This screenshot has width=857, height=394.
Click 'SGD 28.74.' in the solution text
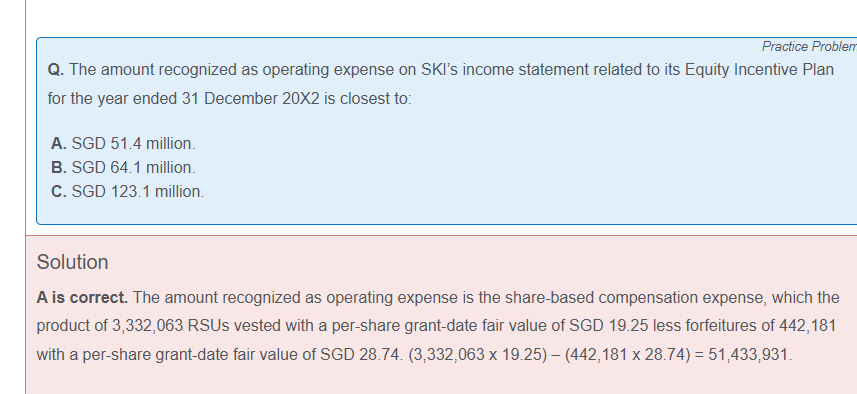tap(361, 355)
